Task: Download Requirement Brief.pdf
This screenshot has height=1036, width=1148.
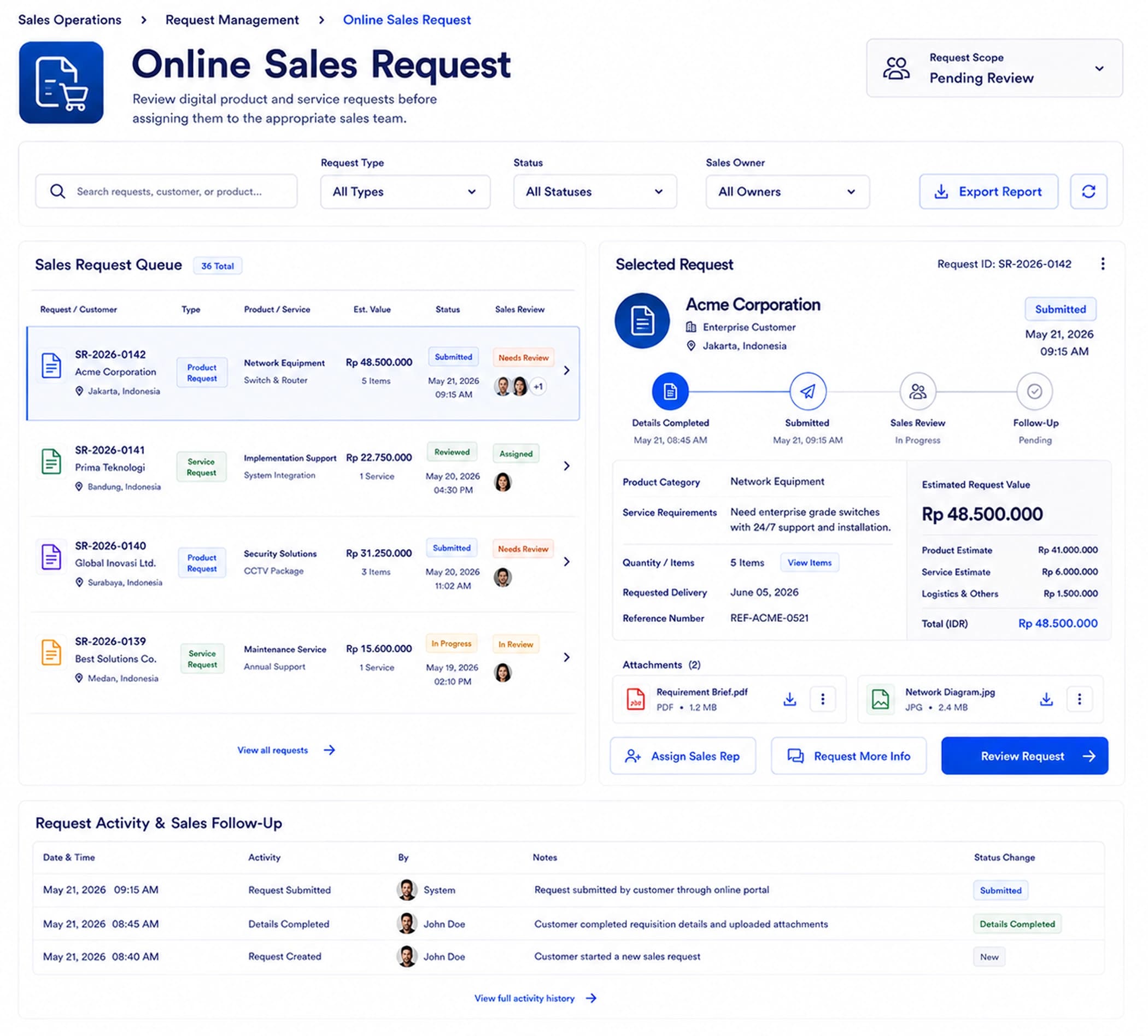Action: (x=789, y=699)
